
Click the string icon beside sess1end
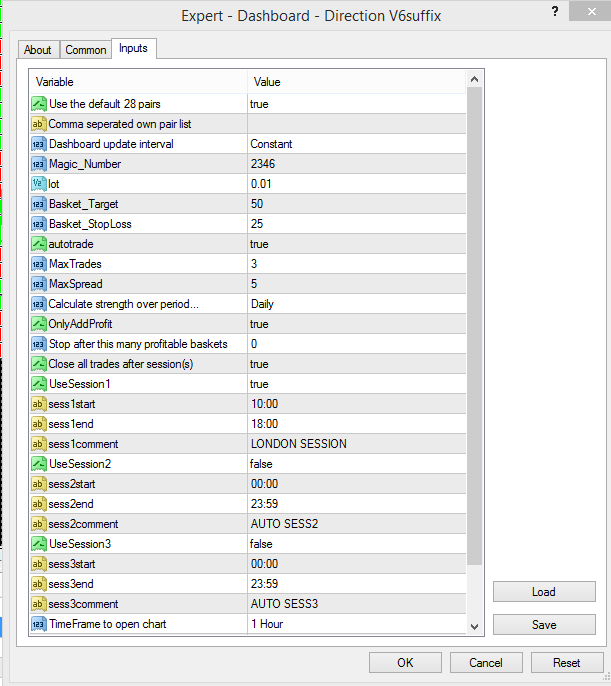(x=38, y=424)
